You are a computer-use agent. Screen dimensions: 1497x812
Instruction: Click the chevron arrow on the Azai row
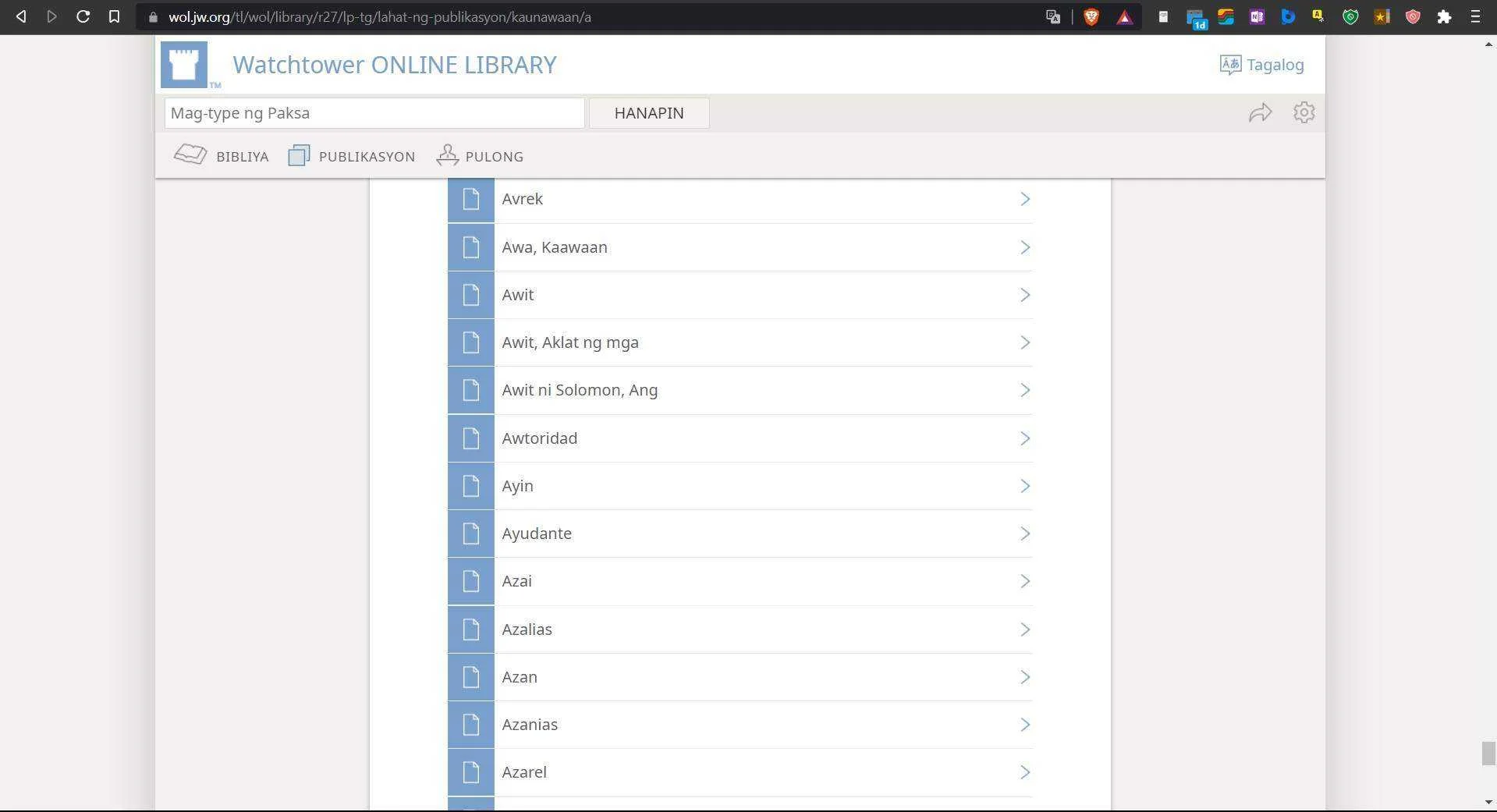[x=1025, y=581]
